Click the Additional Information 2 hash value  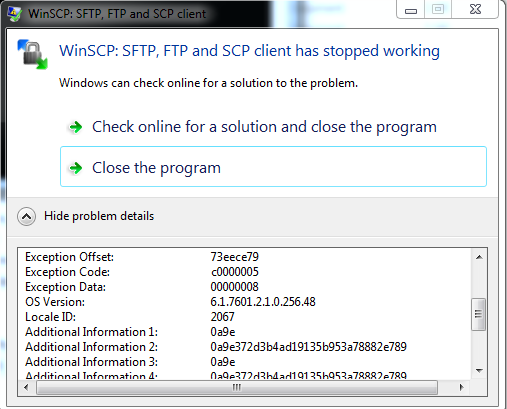point(308,347)
